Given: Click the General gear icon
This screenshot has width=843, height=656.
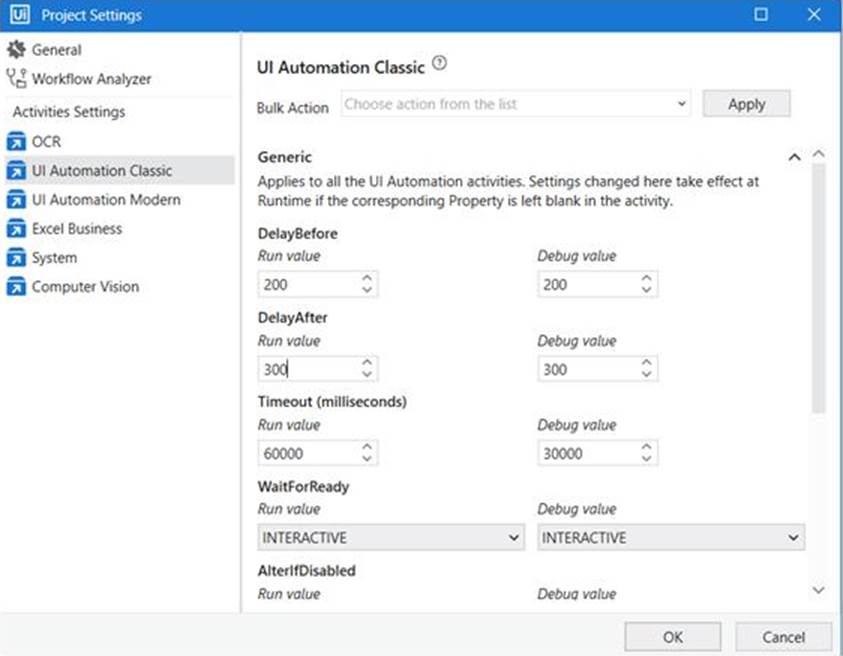Looking at the screenshot, I should click(x=16, y=50).
